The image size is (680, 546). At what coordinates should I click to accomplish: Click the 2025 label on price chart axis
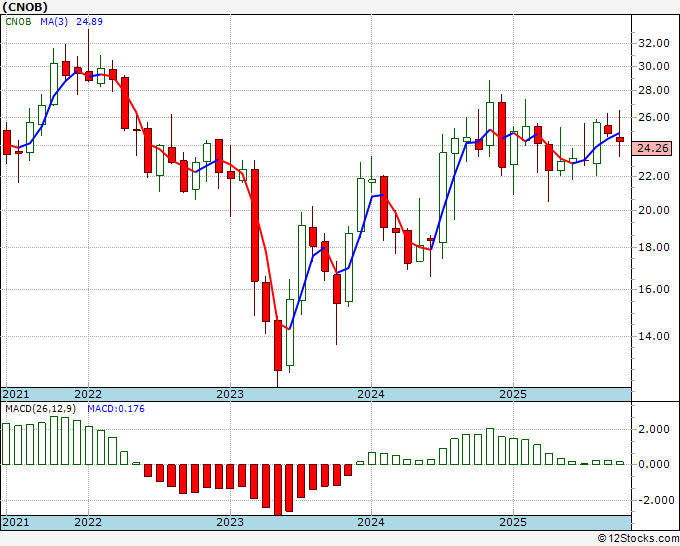(x=513, y=394)
